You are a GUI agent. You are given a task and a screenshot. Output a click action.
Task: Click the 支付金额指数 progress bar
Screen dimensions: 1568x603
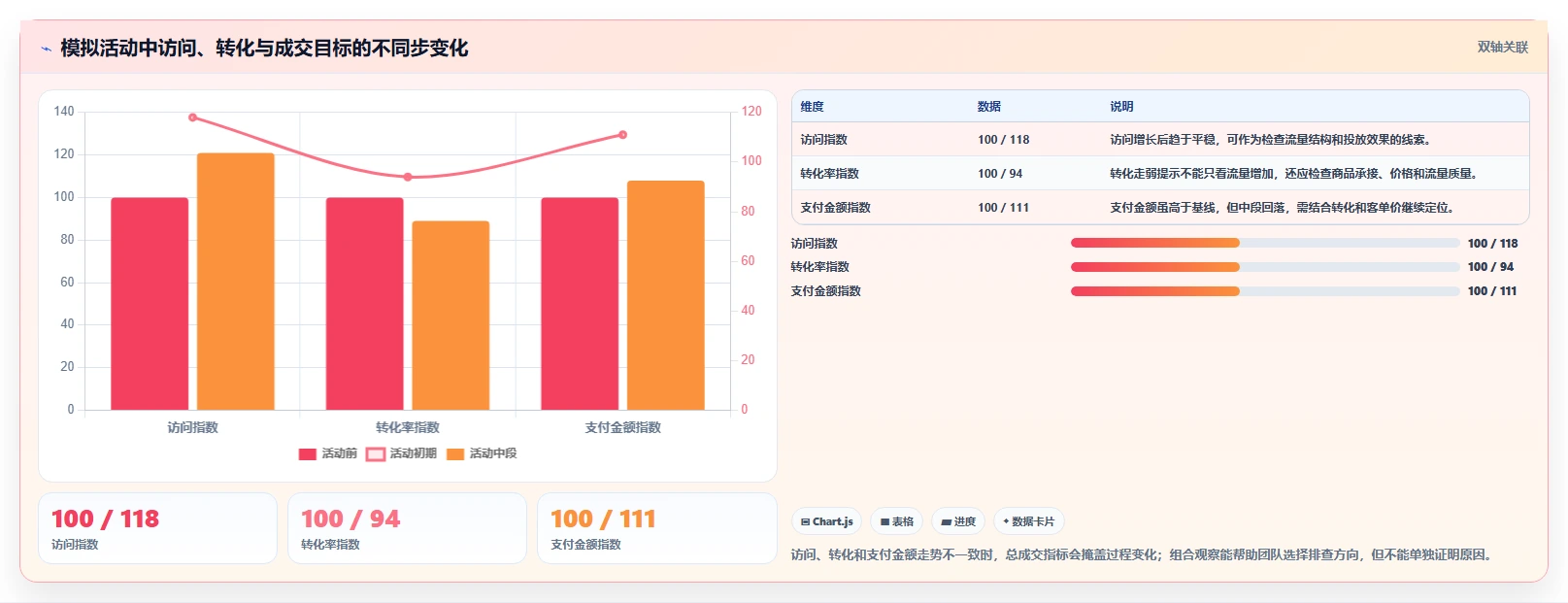1265,291
